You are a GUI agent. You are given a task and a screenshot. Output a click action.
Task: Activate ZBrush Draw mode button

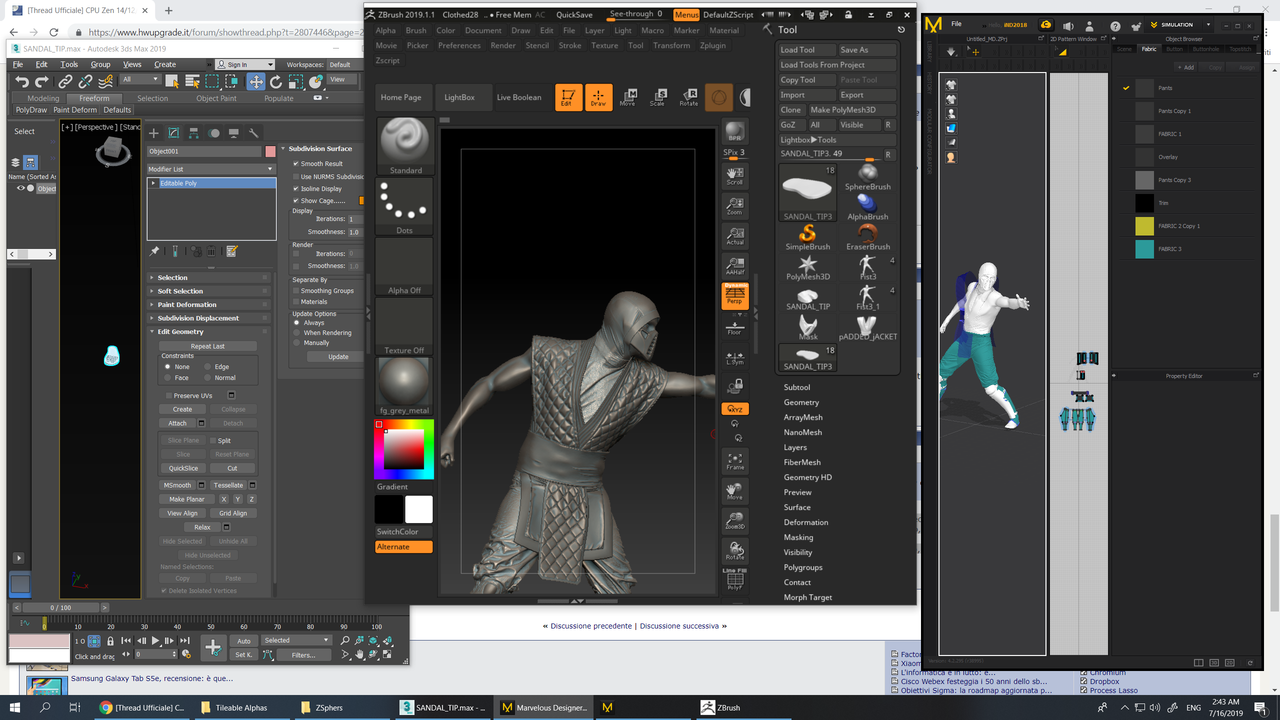pos(599,97)
